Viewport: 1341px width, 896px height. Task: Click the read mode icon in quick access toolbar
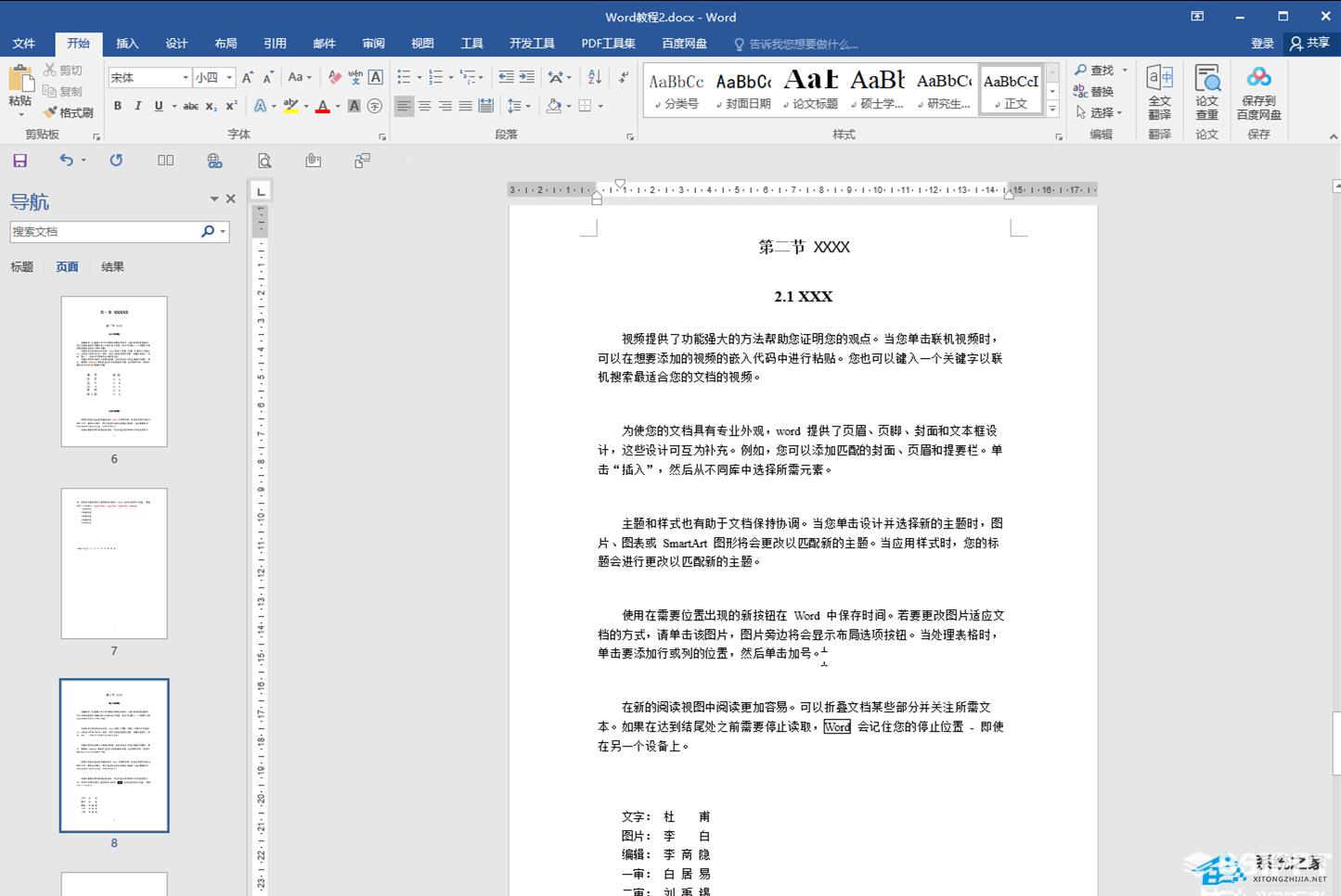pos(166,160)
